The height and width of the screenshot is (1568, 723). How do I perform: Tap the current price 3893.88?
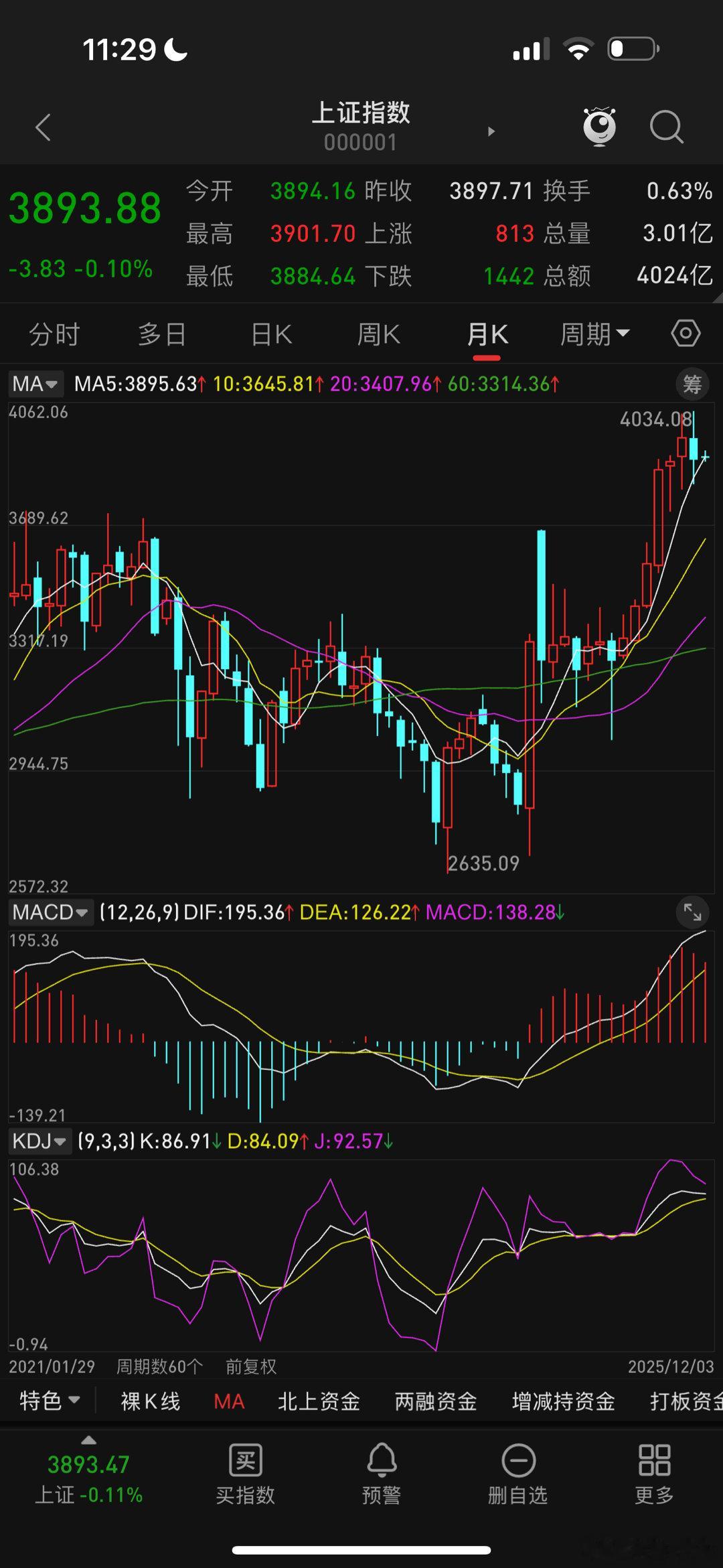(85, 208)
